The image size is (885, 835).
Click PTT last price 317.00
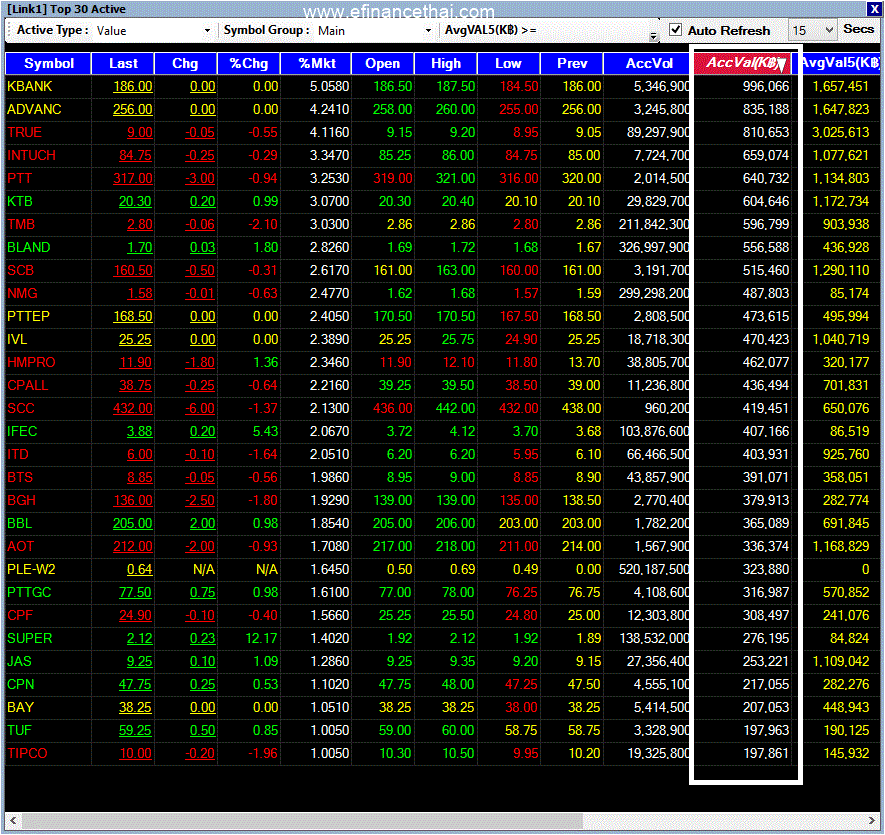[133, 178]
